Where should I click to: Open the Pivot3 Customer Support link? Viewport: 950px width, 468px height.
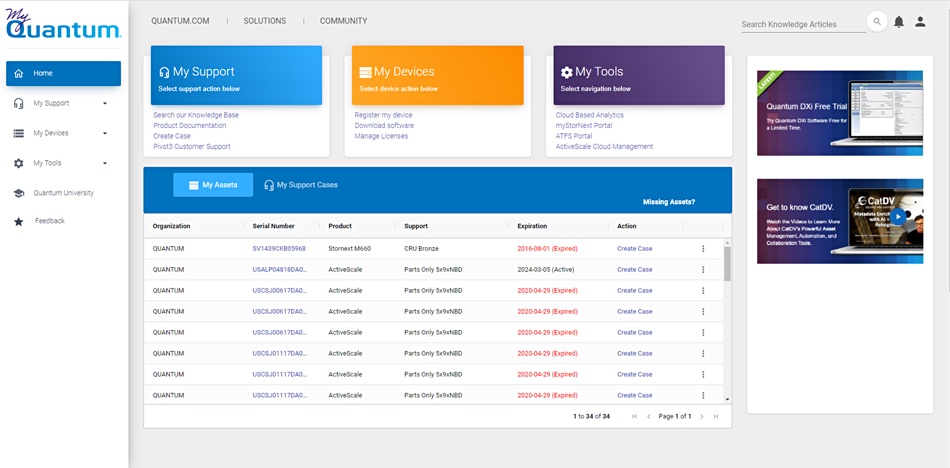tap(192, 147)
